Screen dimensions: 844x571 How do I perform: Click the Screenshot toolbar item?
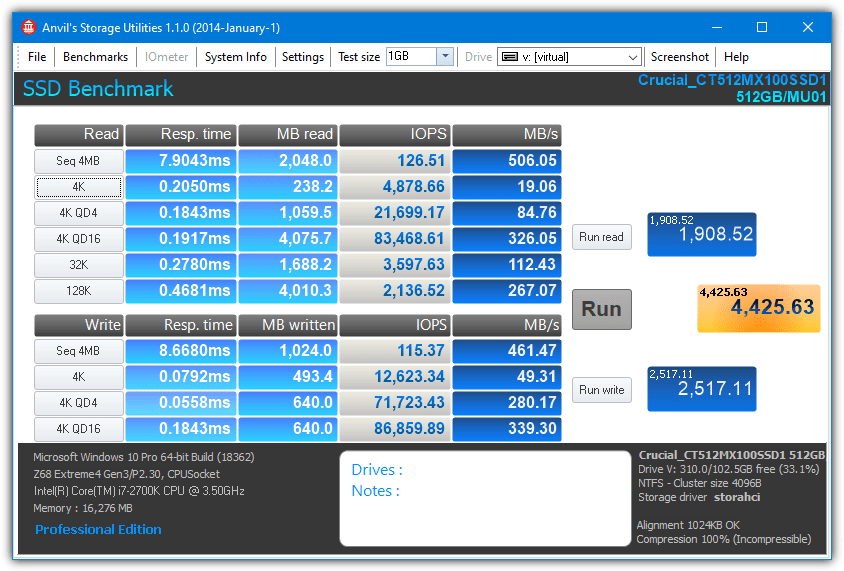(679, 57)
